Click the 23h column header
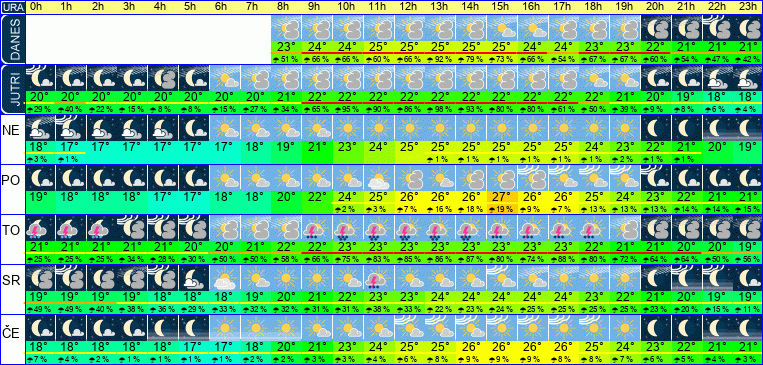Screen dimensions: 763x365 point(748,7)
